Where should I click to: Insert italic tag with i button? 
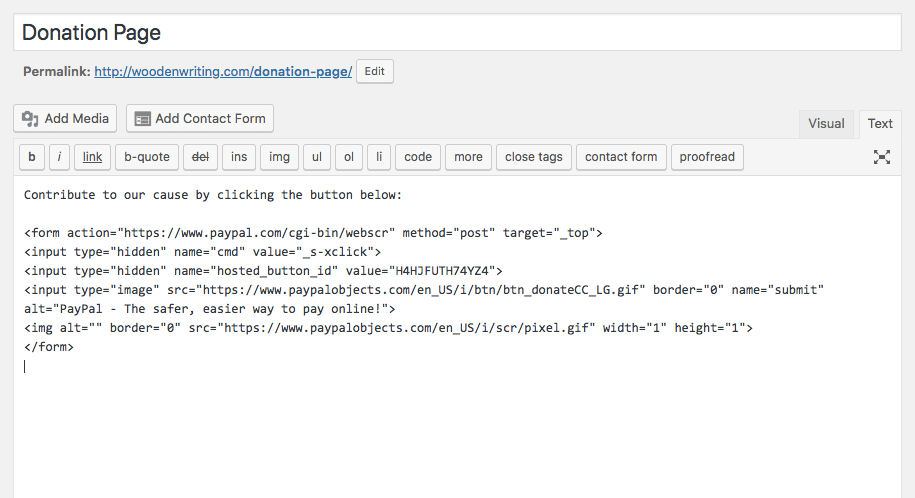[x=60, y=157]
